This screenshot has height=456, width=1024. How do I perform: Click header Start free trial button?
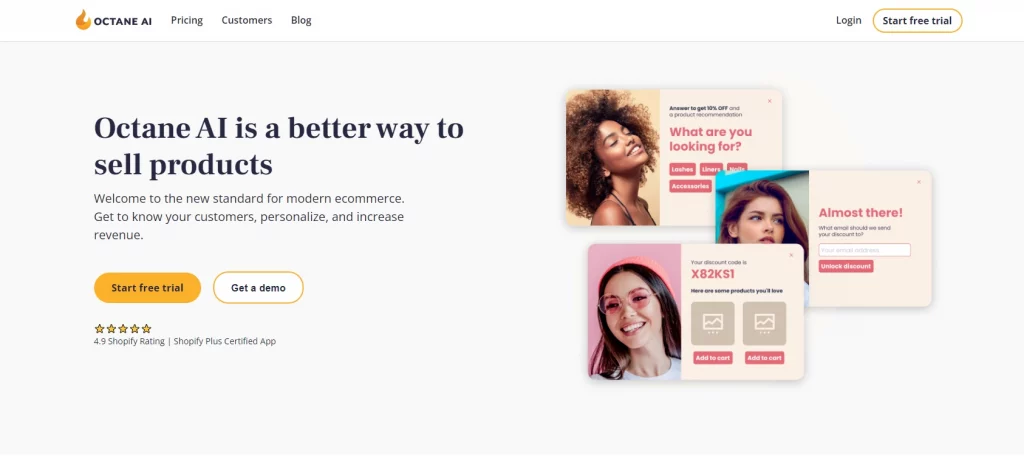point(917,20)
